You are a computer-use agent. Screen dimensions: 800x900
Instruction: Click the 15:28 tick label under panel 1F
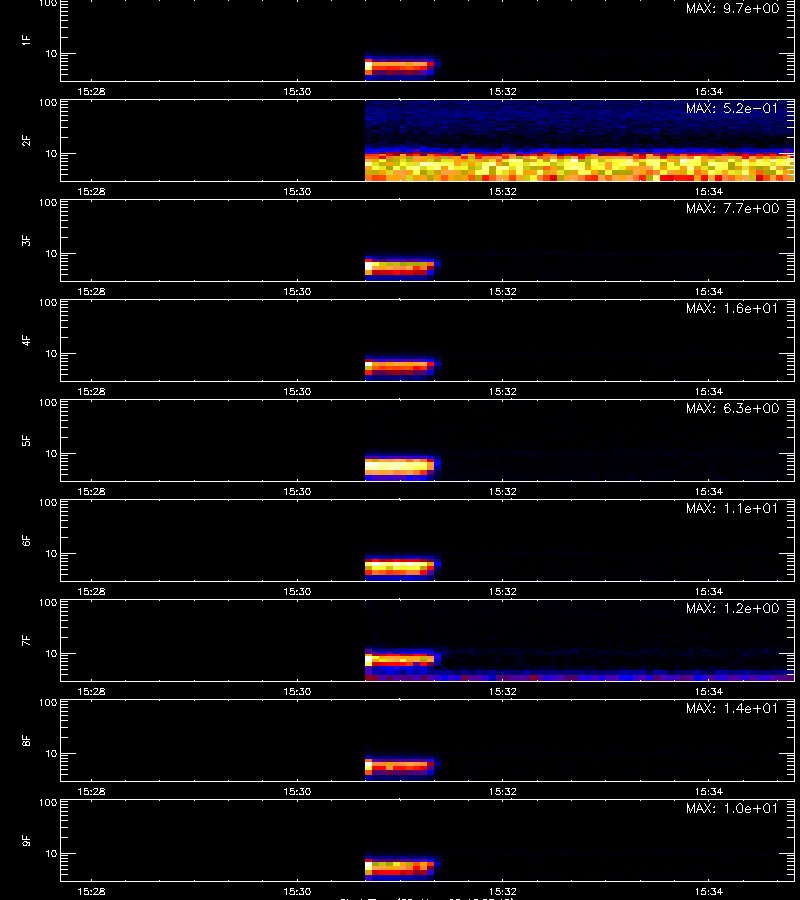(91, 92)
